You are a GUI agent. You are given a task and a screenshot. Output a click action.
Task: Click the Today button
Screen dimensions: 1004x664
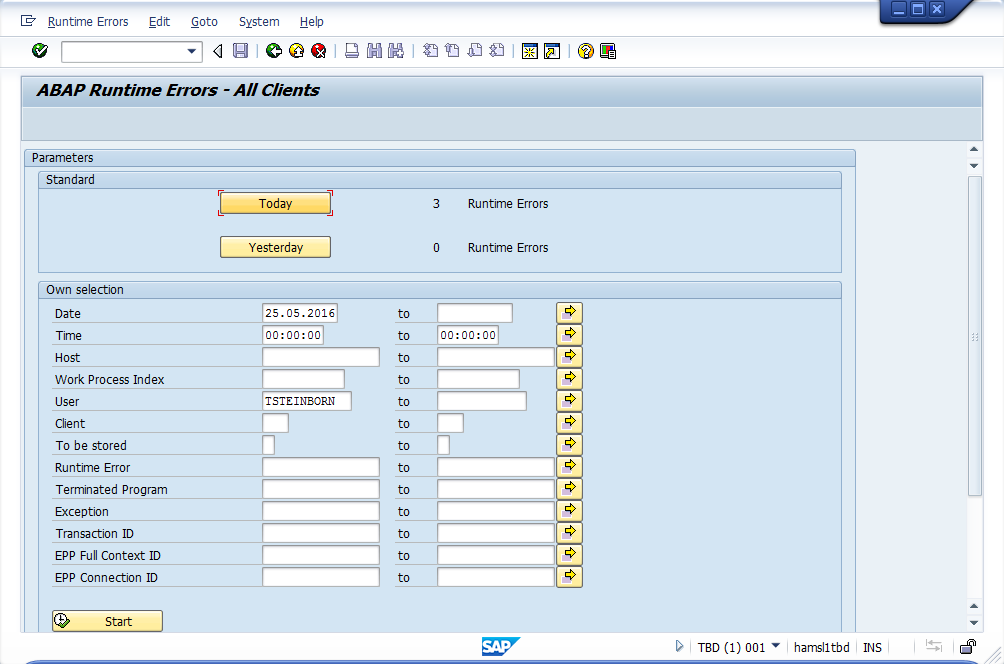pyautogui.click(x=275, y=204)
